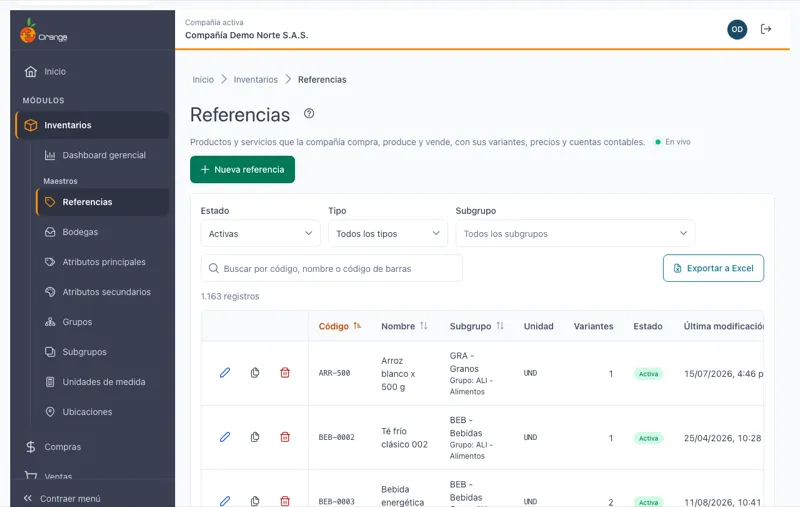The image size is (800, 507).
Task: Click the search by código input field
Action: [x=332, y=268]
